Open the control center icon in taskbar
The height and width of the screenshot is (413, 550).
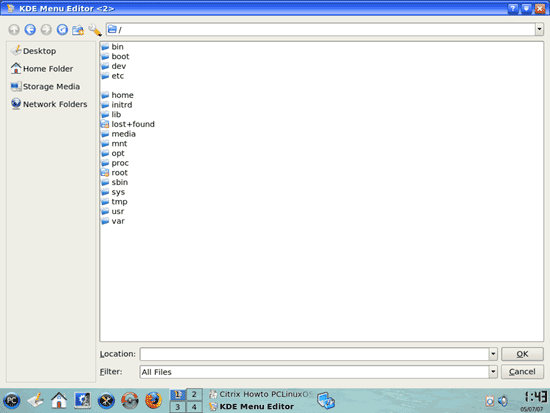tap(83, 400)
